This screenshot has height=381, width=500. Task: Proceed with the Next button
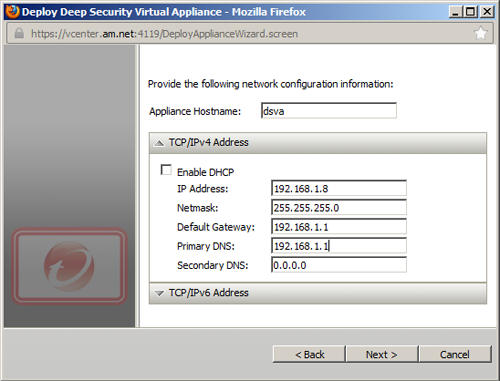(x=382, y=354)
